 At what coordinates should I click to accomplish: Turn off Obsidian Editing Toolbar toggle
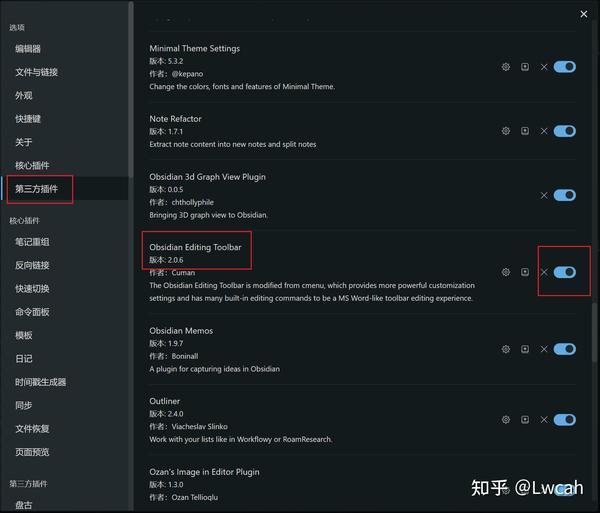point(564,272)
